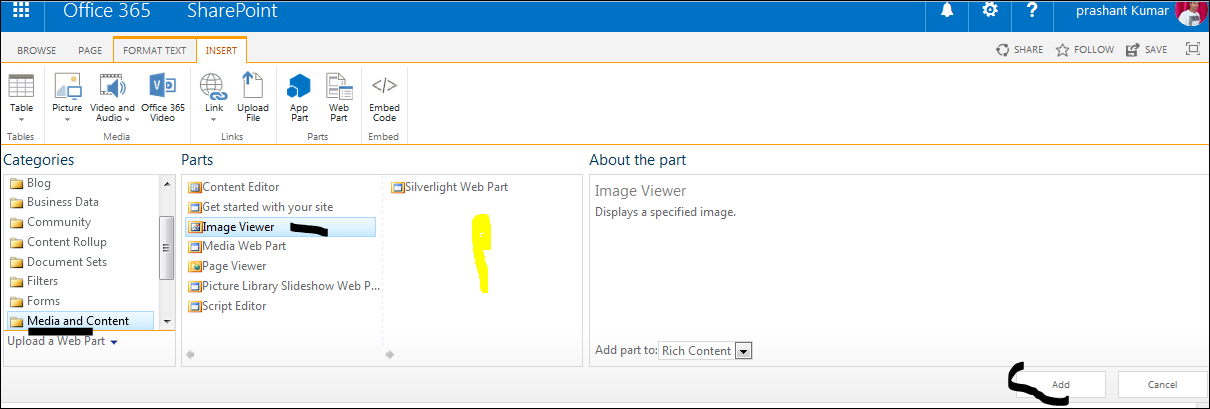The height and width of the screenshot is (409, 1210).
Task: Click the Categories scroll up arrow
Action: click(167, 184)
